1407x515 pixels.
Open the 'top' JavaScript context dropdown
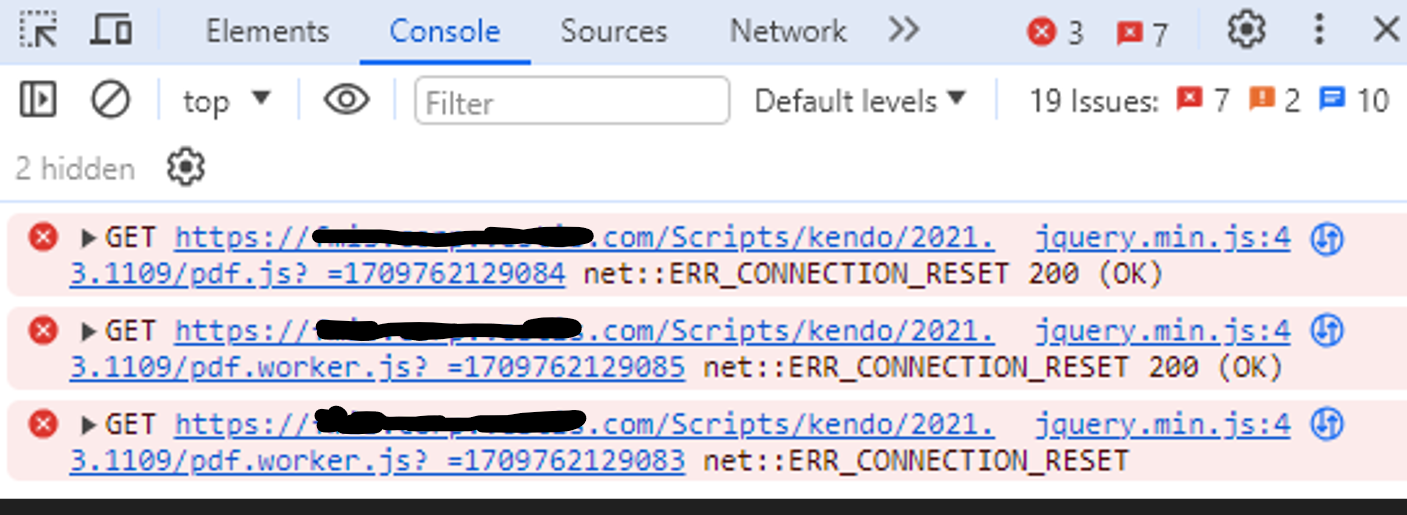tap(226, 100)
